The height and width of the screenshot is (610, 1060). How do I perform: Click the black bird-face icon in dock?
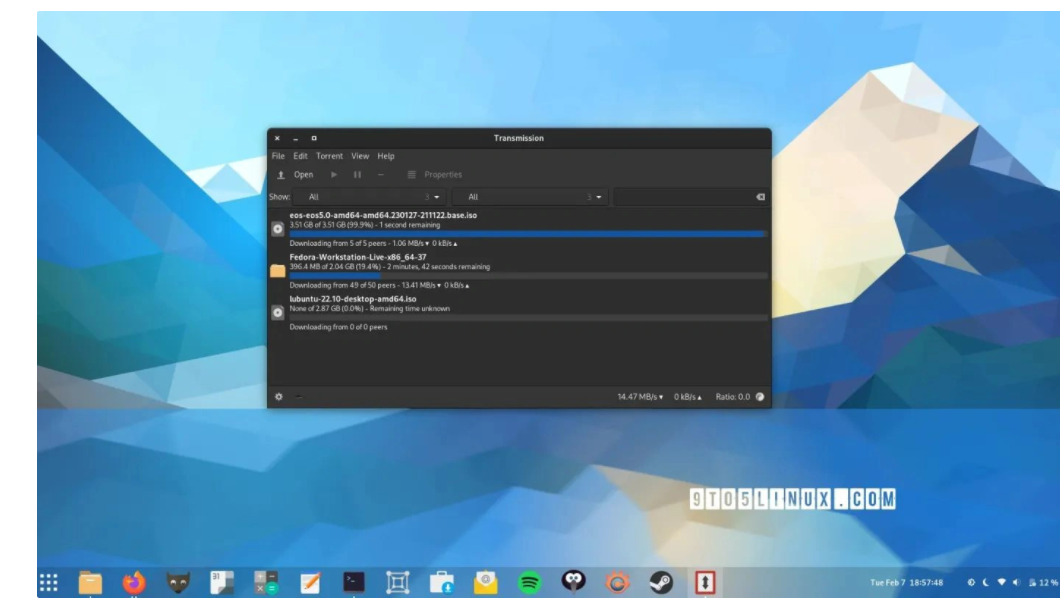573,582
